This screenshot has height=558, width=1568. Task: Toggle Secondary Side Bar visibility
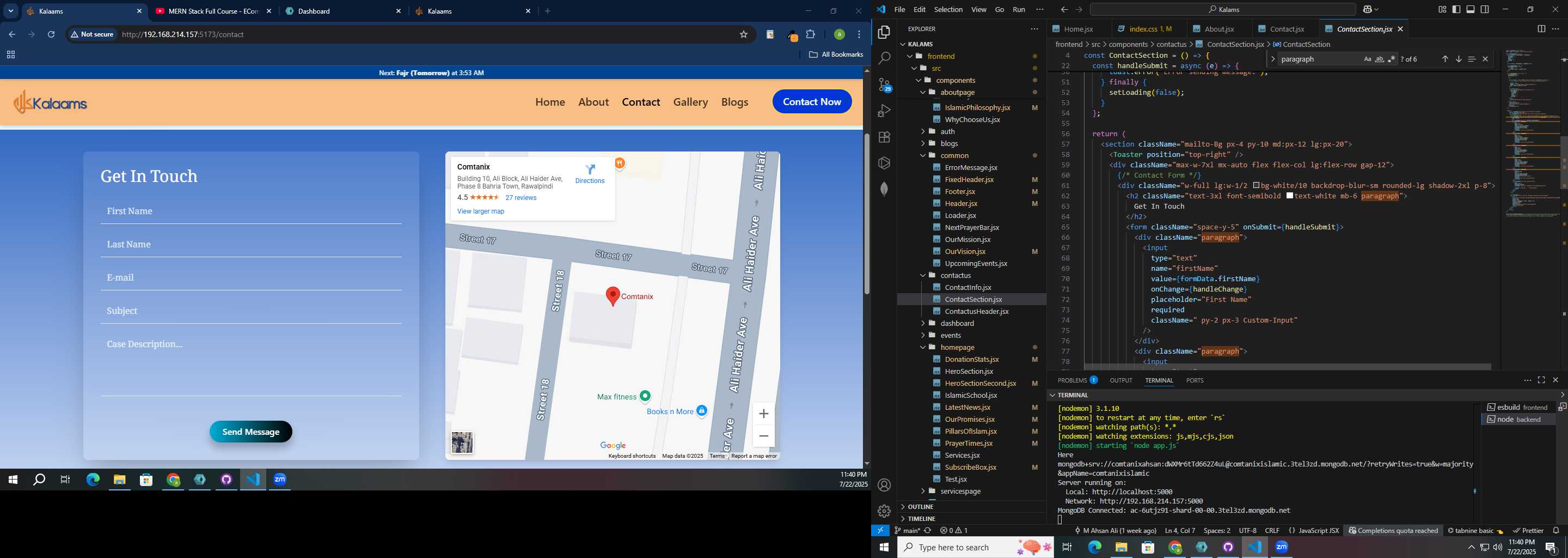[x=1485, y=10]
